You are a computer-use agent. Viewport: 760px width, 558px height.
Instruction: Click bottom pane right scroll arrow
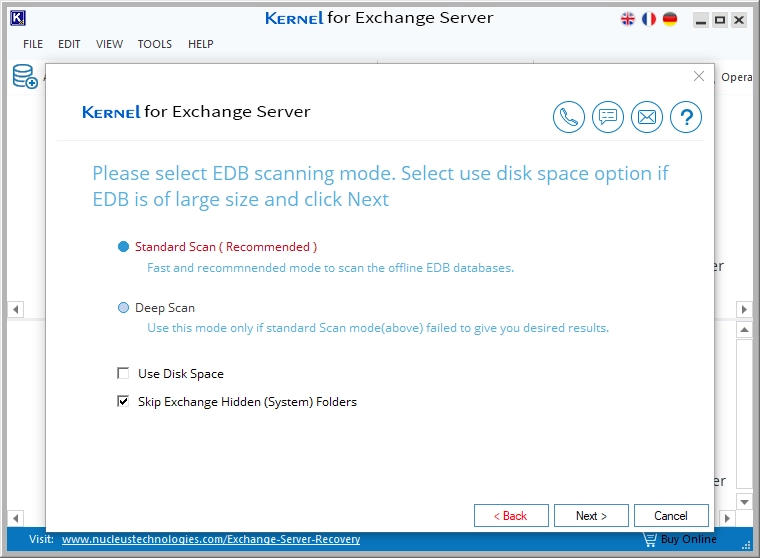727,518
